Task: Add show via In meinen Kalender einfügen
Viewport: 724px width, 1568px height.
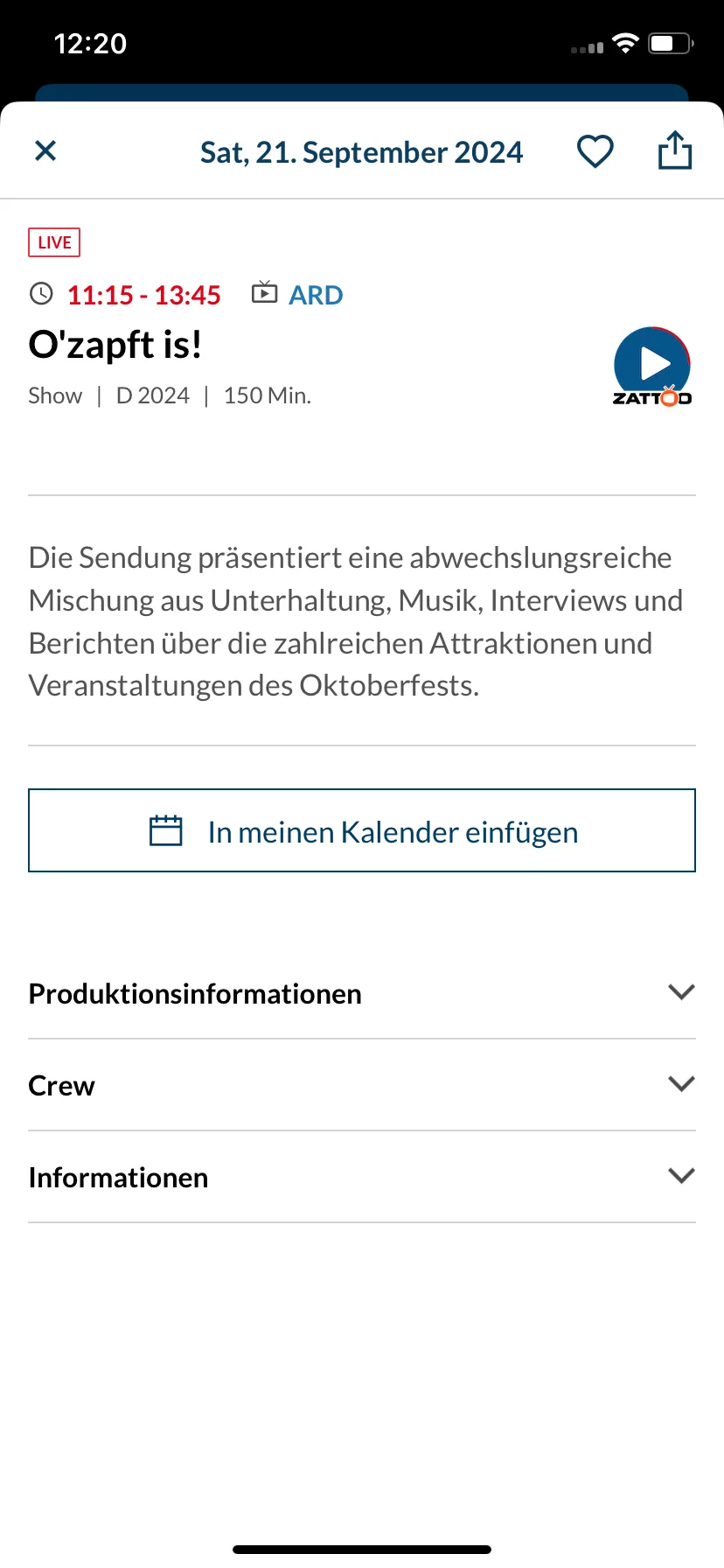Action: pos(362,830)
